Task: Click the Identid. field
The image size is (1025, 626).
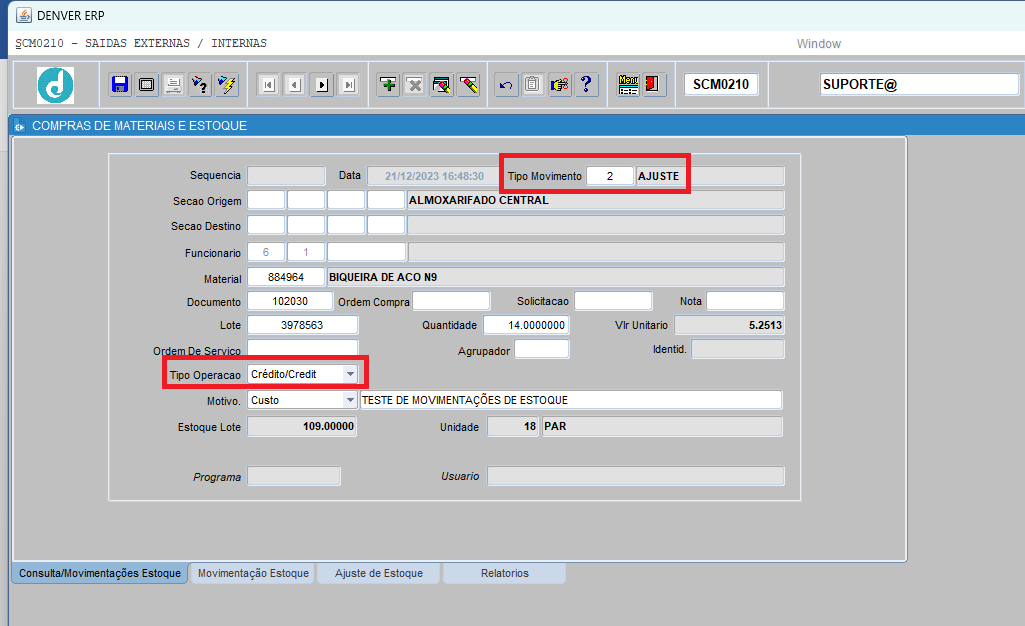Action: tap(738, 349)
